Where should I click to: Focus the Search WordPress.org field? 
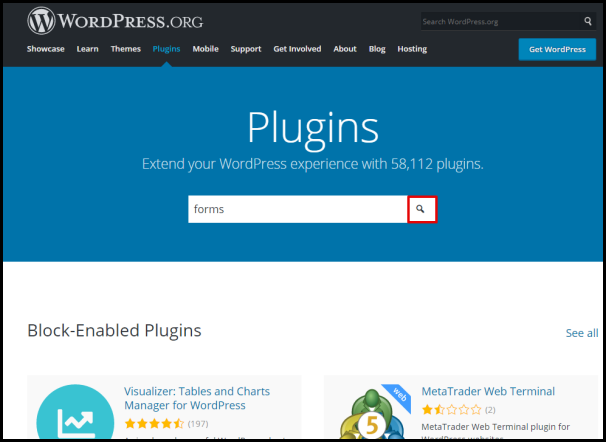coord(501,22)
